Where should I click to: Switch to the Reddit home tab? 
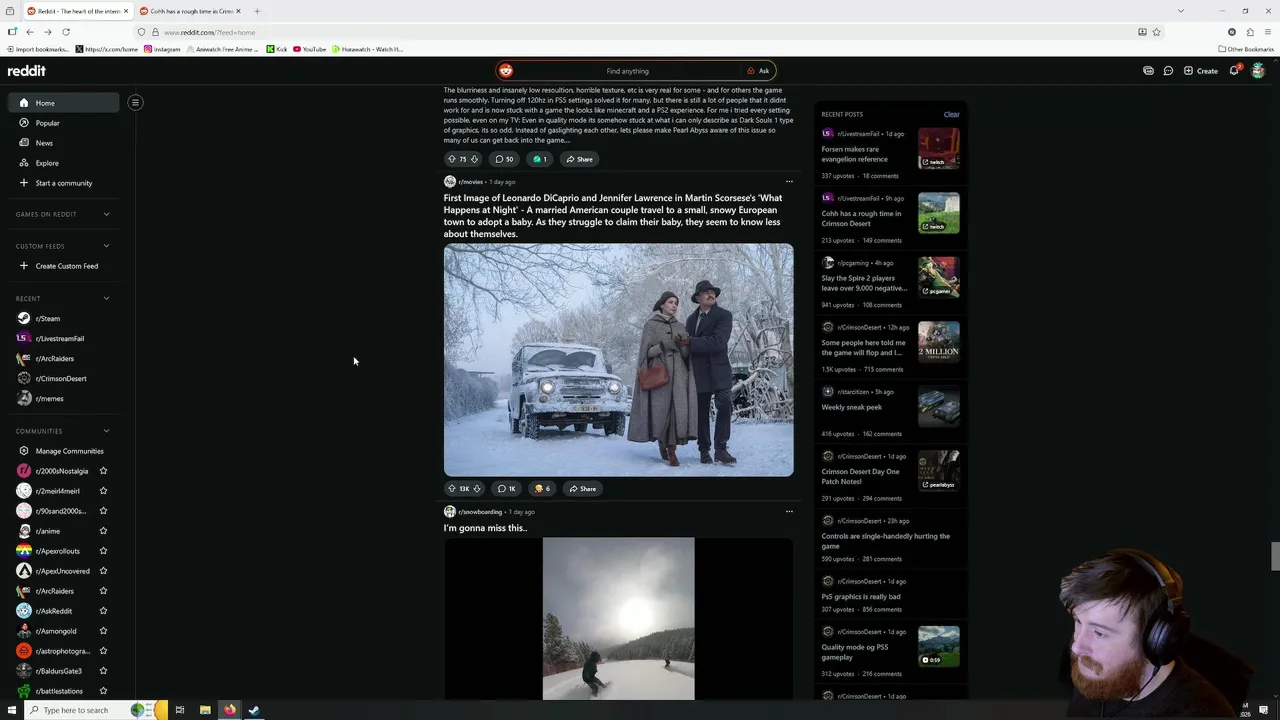(77, 11)
